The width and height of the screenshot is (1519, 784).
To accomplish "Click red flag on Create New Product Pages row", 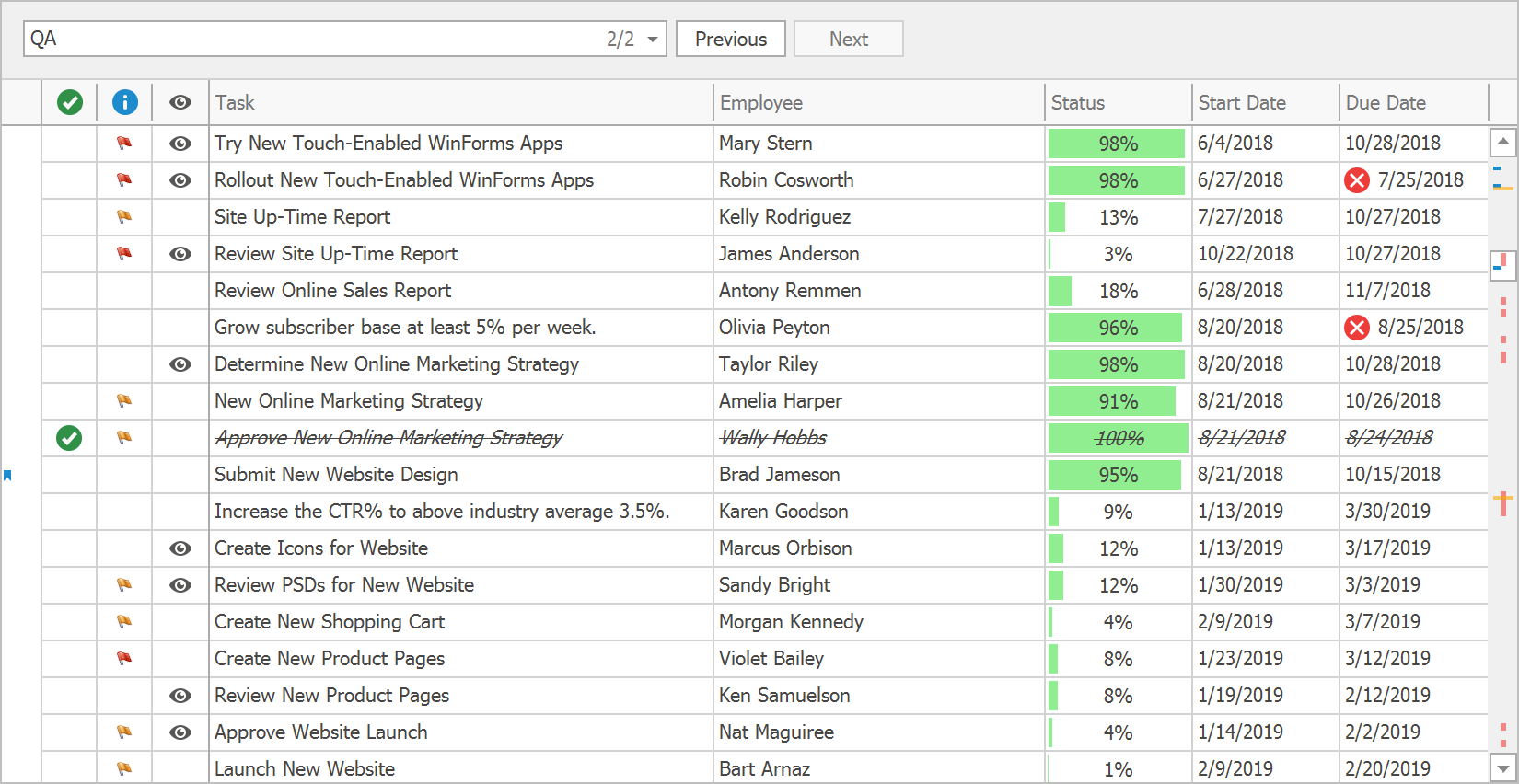I will pyautogui.click(x=124, y=659).
